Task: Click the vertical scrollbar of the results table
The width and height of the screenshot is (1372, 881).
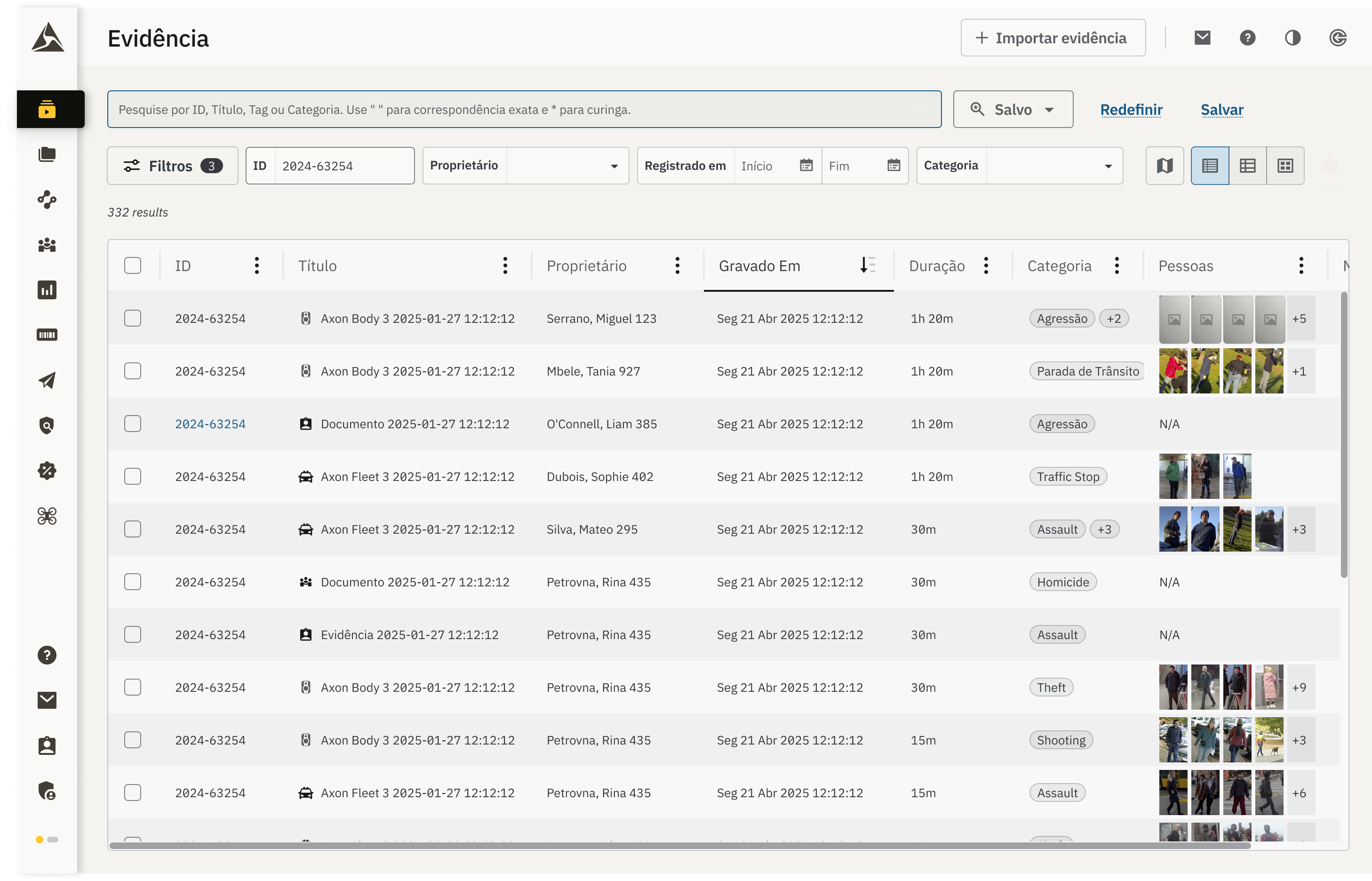Action: (x=1343, y=435)
